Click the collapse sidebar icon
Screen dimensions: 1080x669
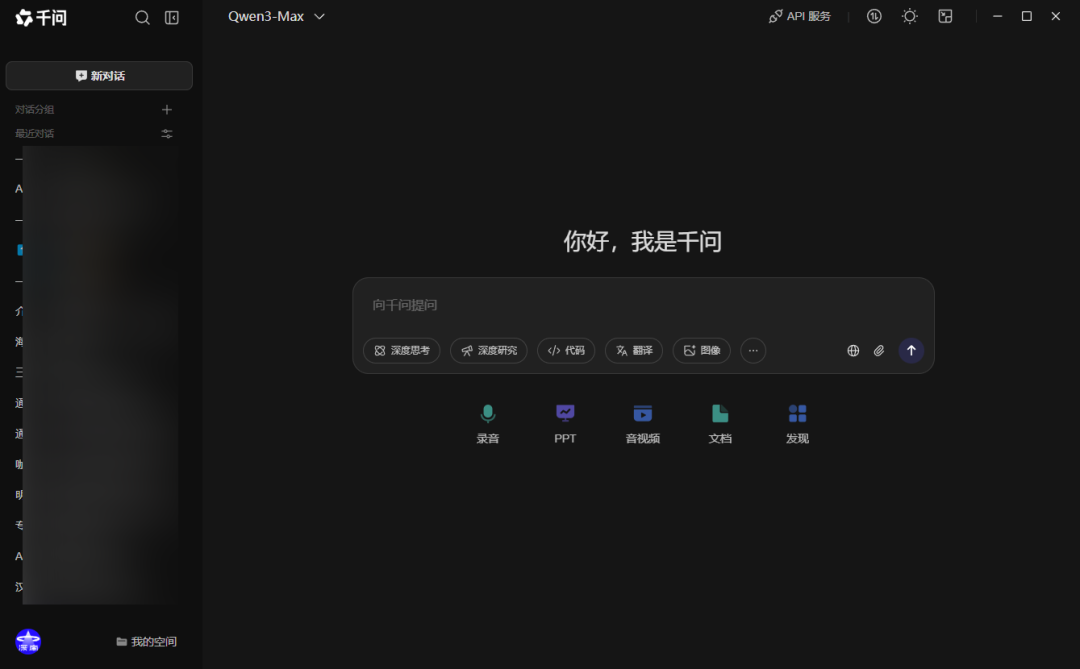(172, 17)
